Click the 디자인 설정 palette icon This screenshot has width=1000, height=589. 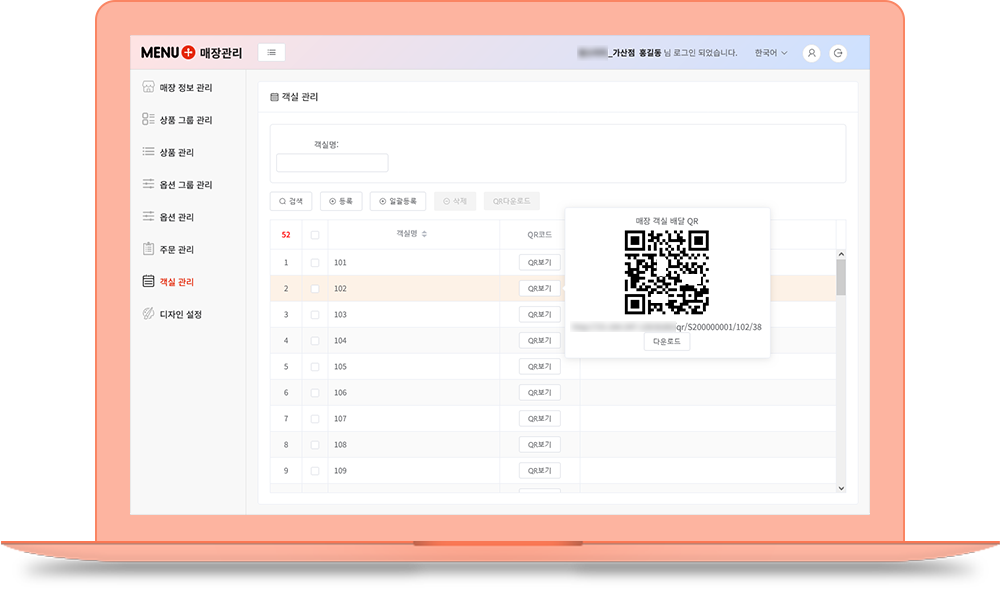[149, 314]
